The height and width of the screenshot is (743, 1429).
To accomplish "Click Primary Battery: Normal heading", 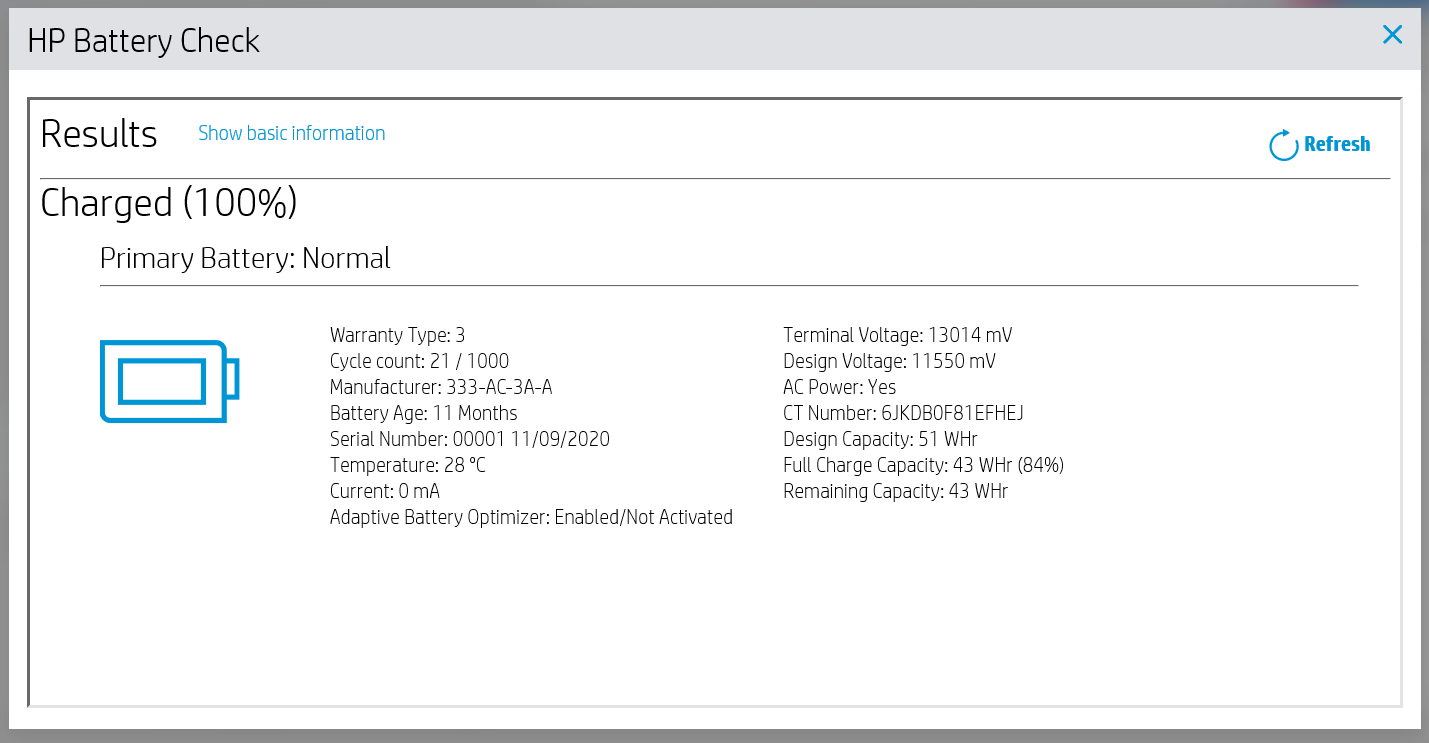I will click(x=245, y=258).
